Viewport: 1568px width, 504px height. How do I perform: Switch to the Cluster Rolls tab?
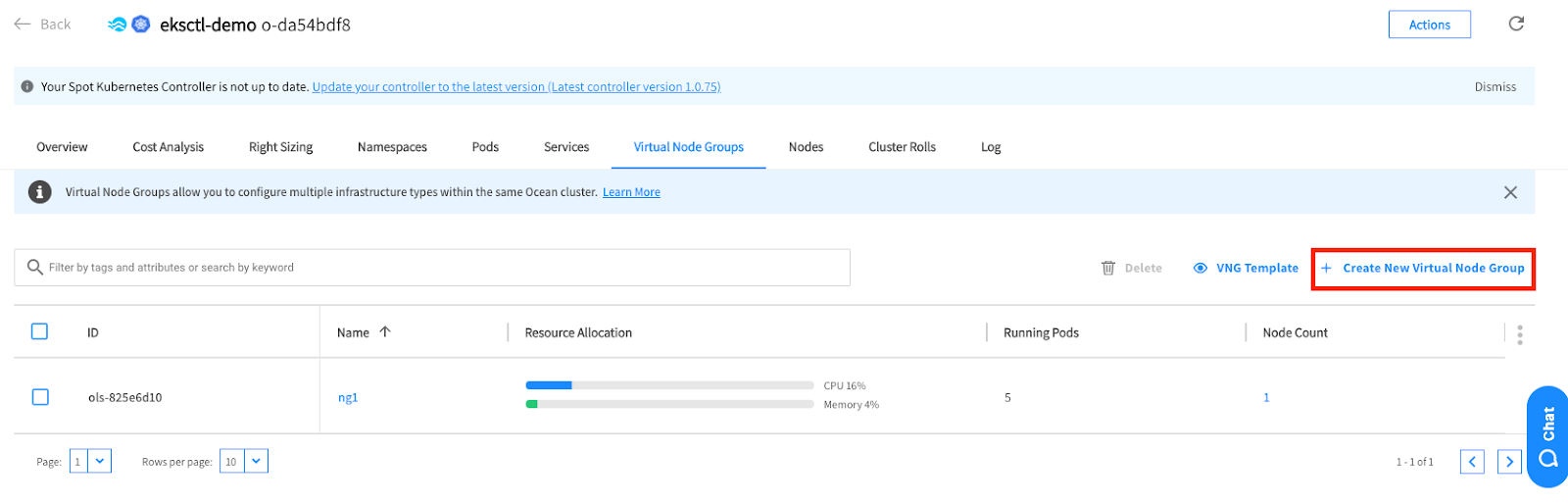pos(902,147)
